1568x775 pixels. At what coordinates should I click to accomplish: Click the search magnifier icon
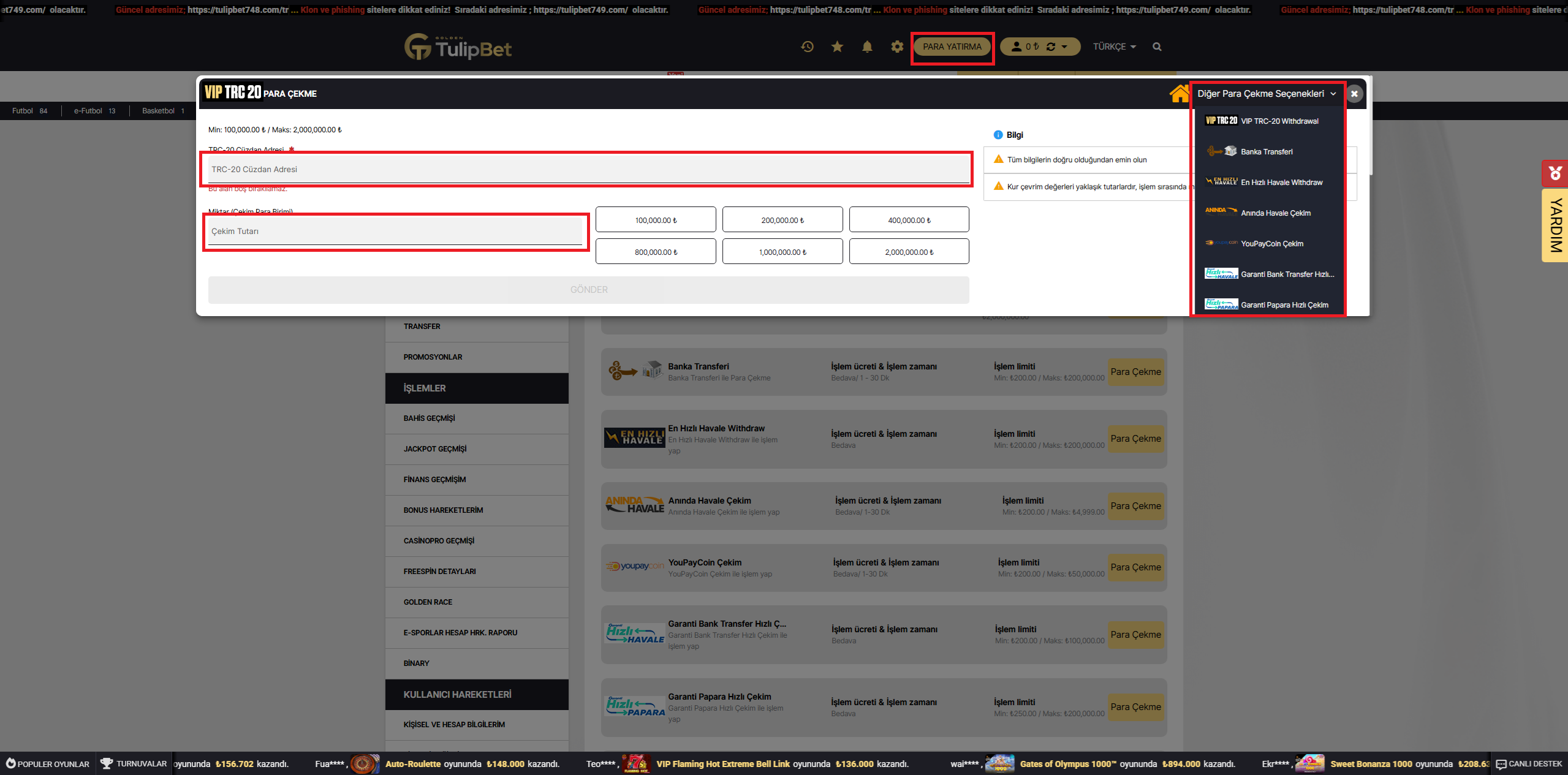(x=1157, y=47)
